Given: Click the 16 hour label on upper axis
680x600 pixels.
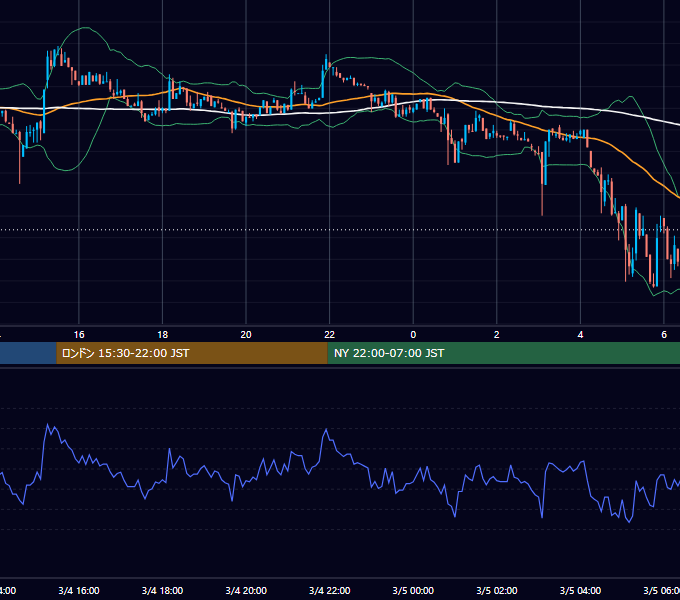Looking at the screenshot, I should [x=79, y=335].
